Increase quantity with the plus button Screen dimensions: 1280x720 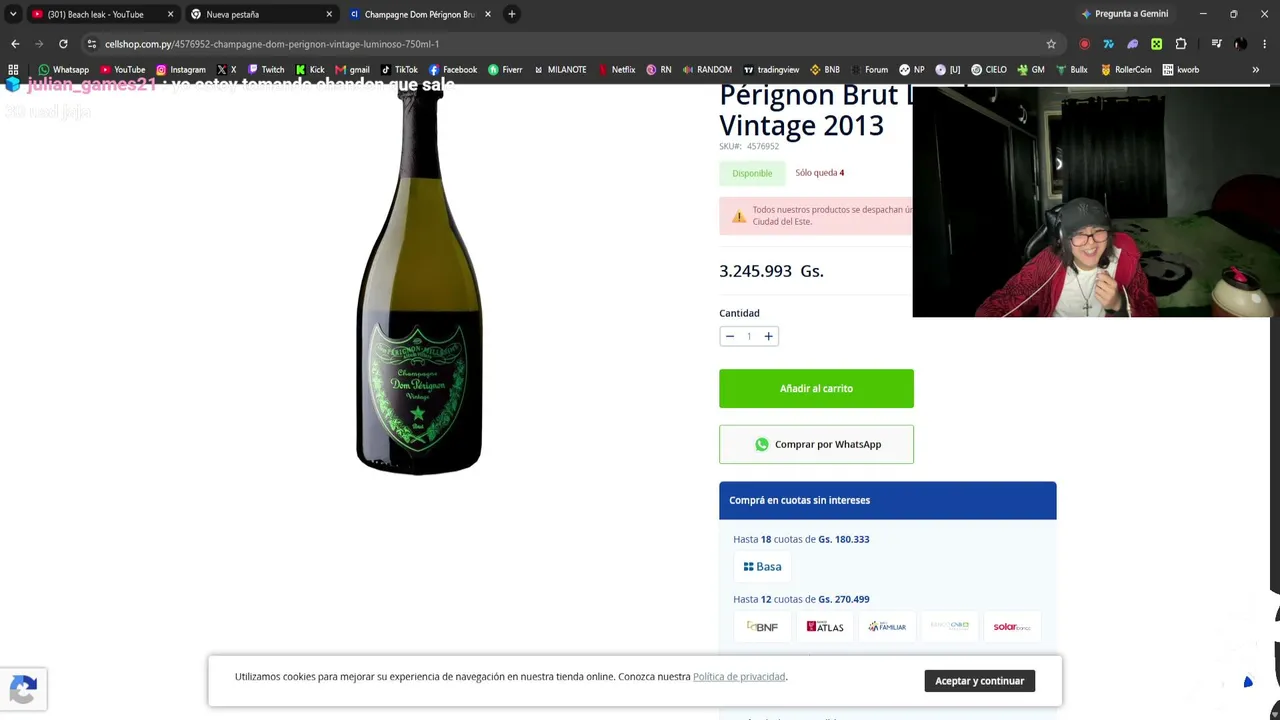[x=768, y=336]
